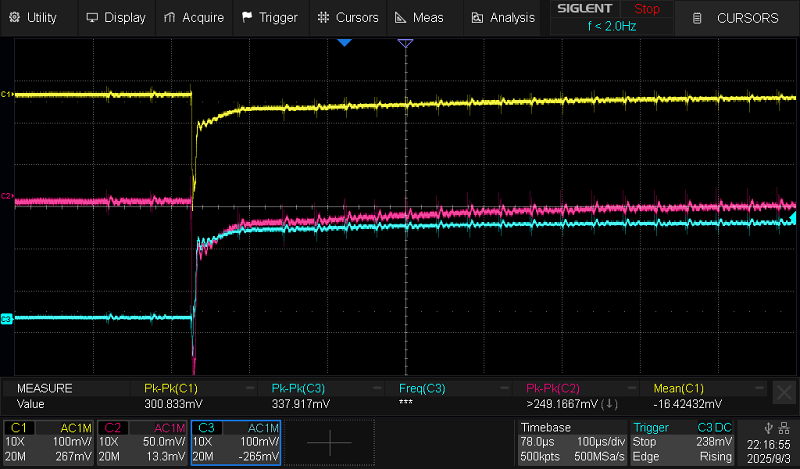Toggle the yellow C1 channel box

point(50,442)
